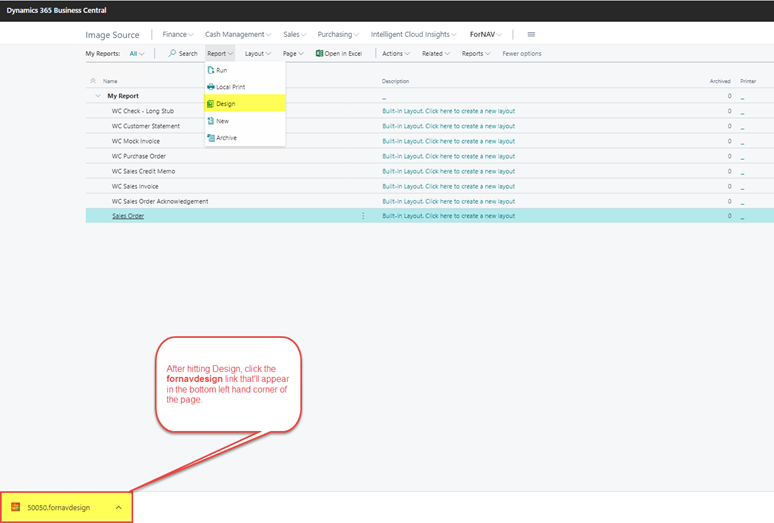Click the Run page icon

coord(211,70)
